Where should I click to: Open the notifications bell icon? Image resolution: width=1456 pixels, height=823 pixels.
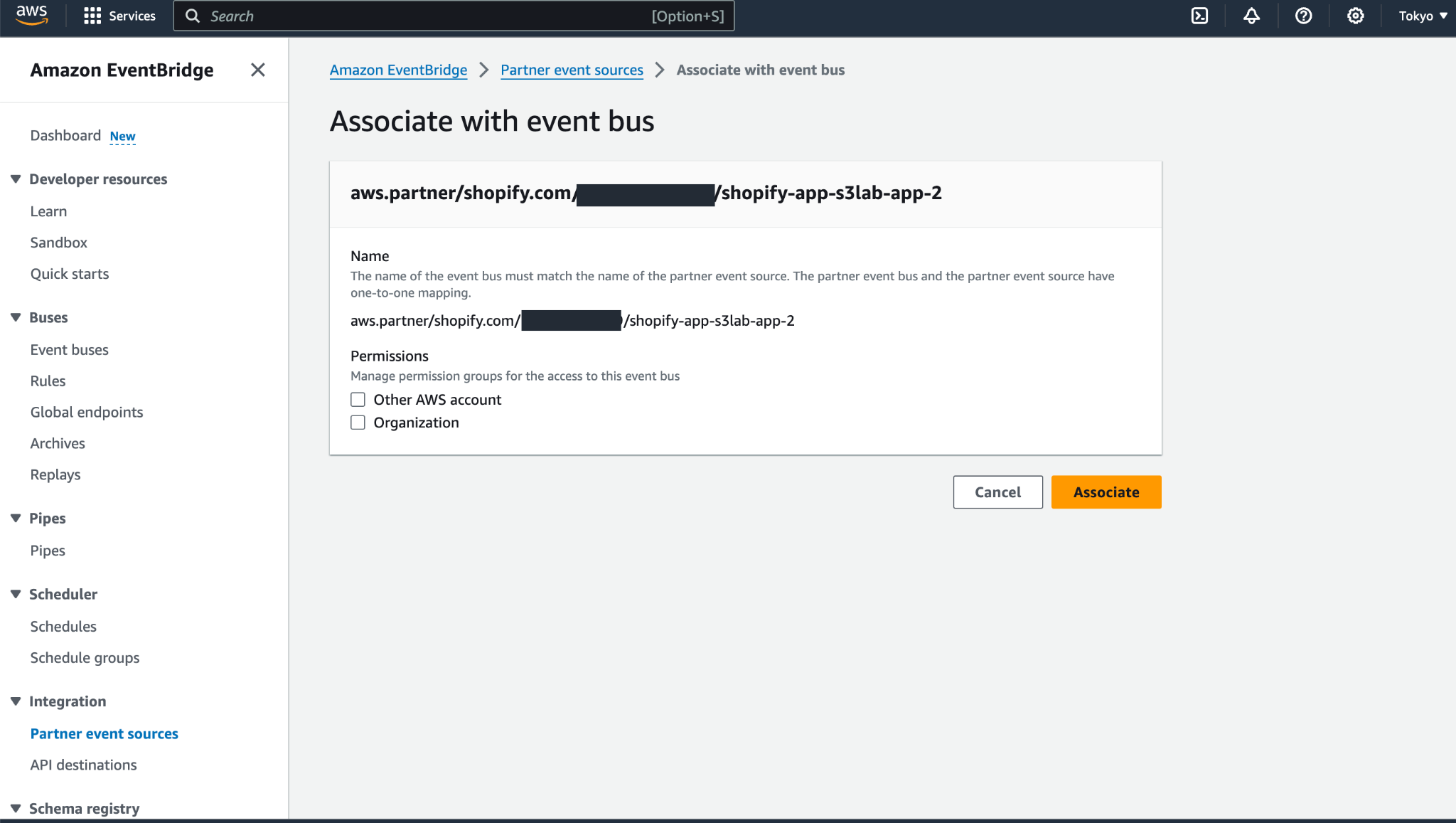(x=1251, y=16)
